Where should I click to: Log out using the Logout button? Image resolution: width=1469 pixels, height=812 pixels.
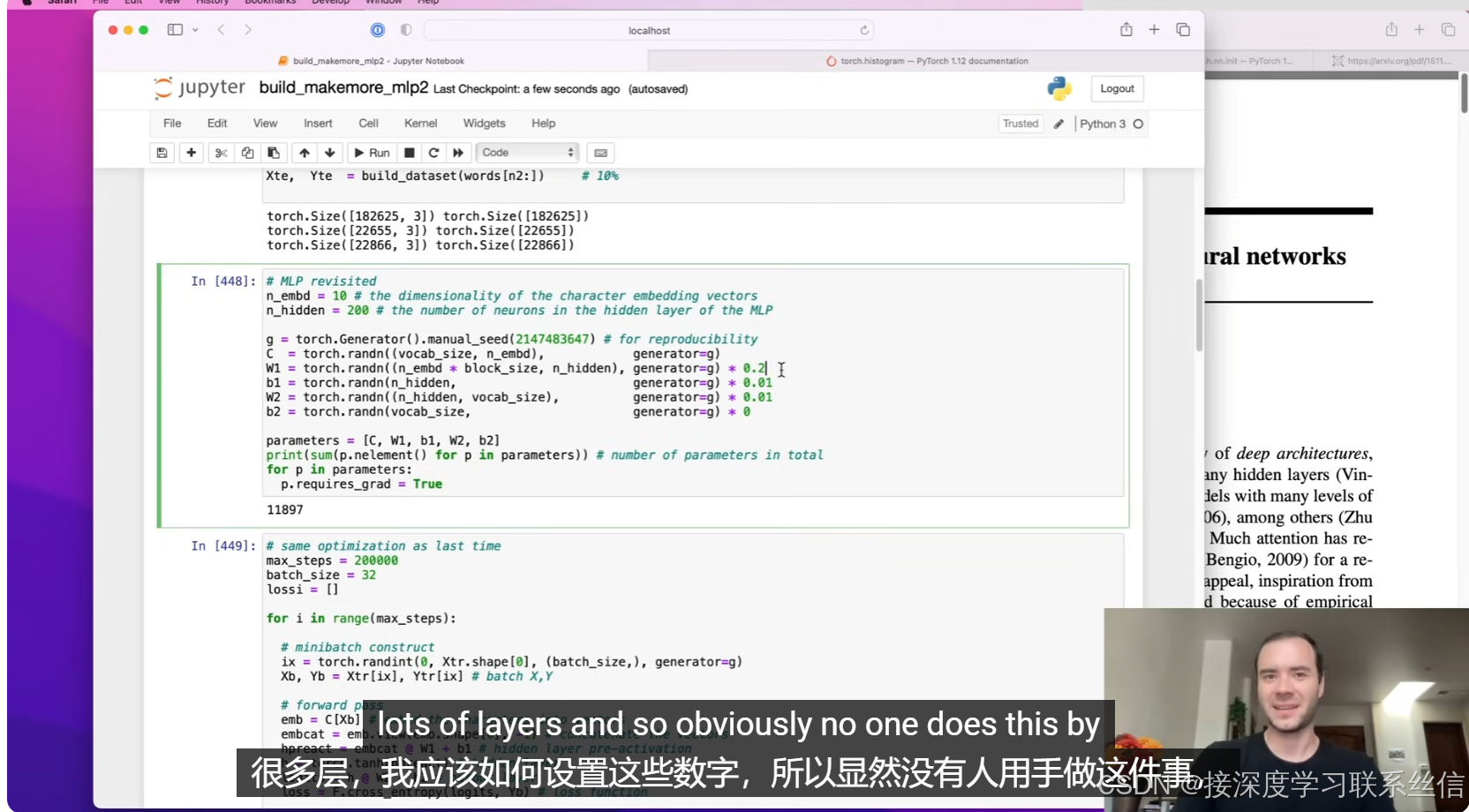click(x=1117, y=88)
